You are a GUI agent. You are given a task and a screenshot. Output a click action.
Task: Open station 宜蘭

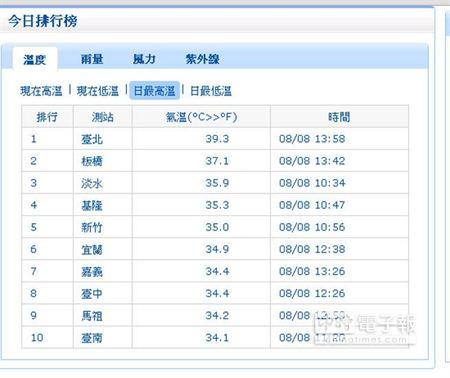point(92,249)
